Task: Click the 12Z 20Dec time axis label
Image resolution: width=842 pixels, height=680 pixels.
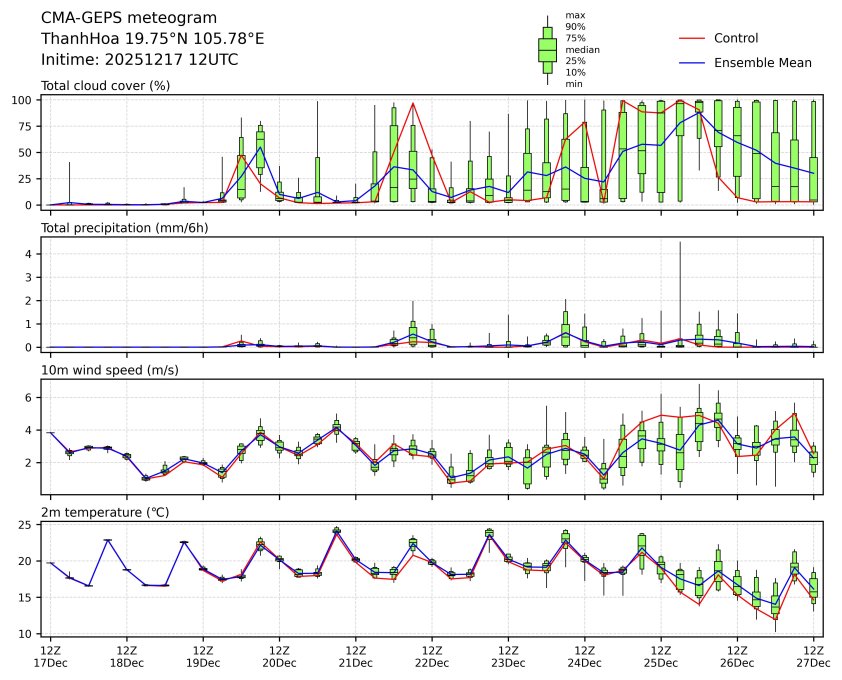Action: click(x=279, y=656)
